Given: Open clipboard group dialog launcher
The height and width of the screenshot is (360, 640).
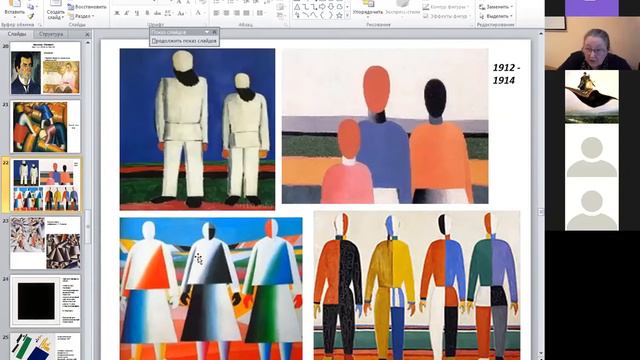Looking at the screenshot, I should (x=40, y=25).
